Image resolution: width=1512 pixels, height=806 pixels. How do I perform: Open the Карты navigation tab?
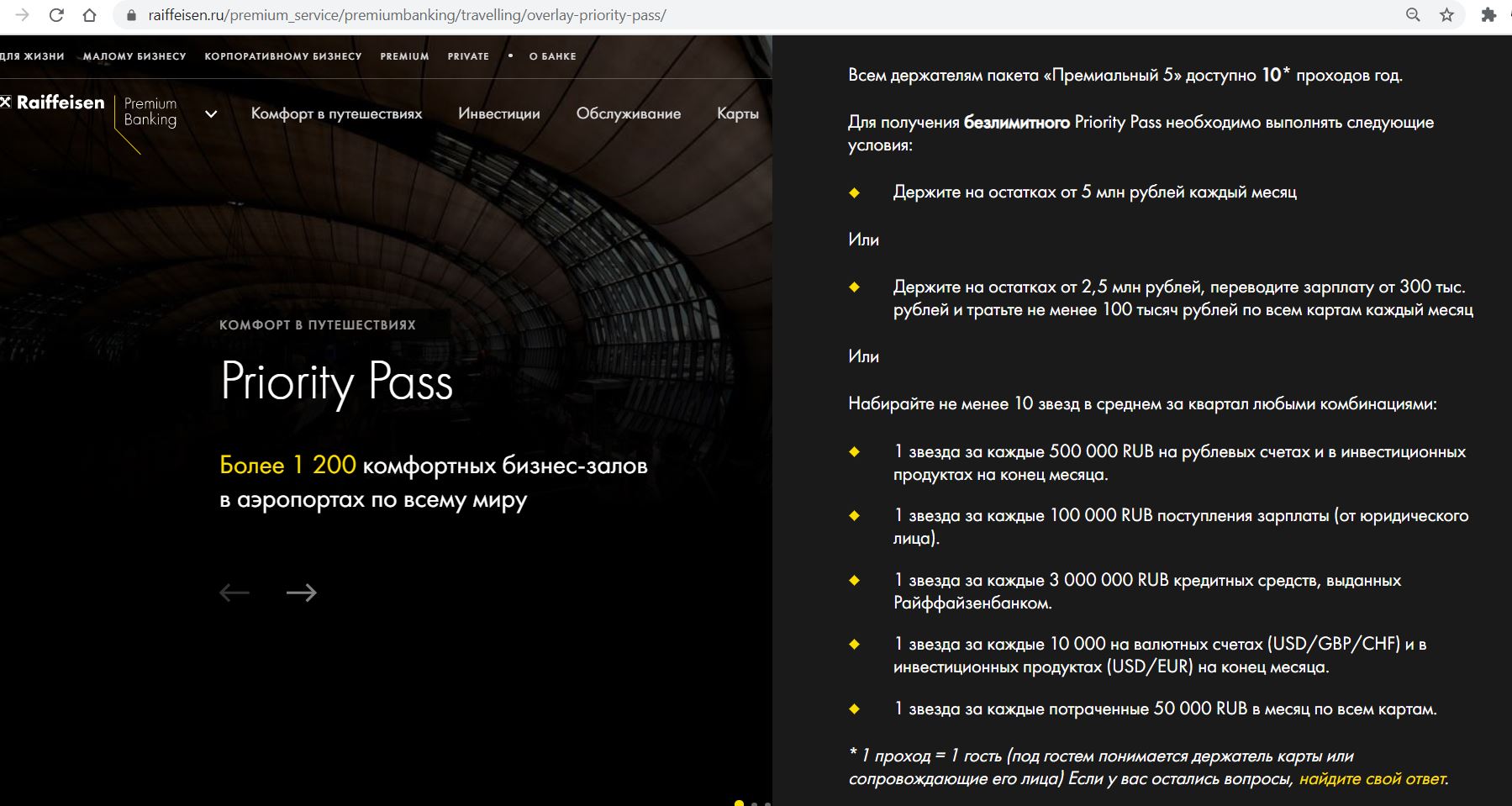pyautogui.click(x=738, y=113)
